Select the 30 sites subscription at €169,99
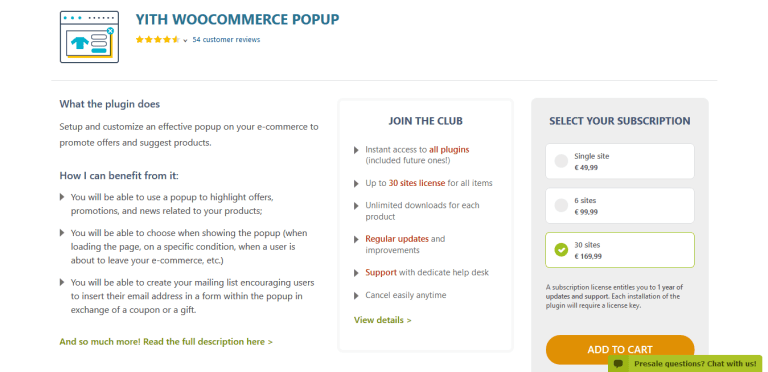The image size is (768, 372). (620, 250)
